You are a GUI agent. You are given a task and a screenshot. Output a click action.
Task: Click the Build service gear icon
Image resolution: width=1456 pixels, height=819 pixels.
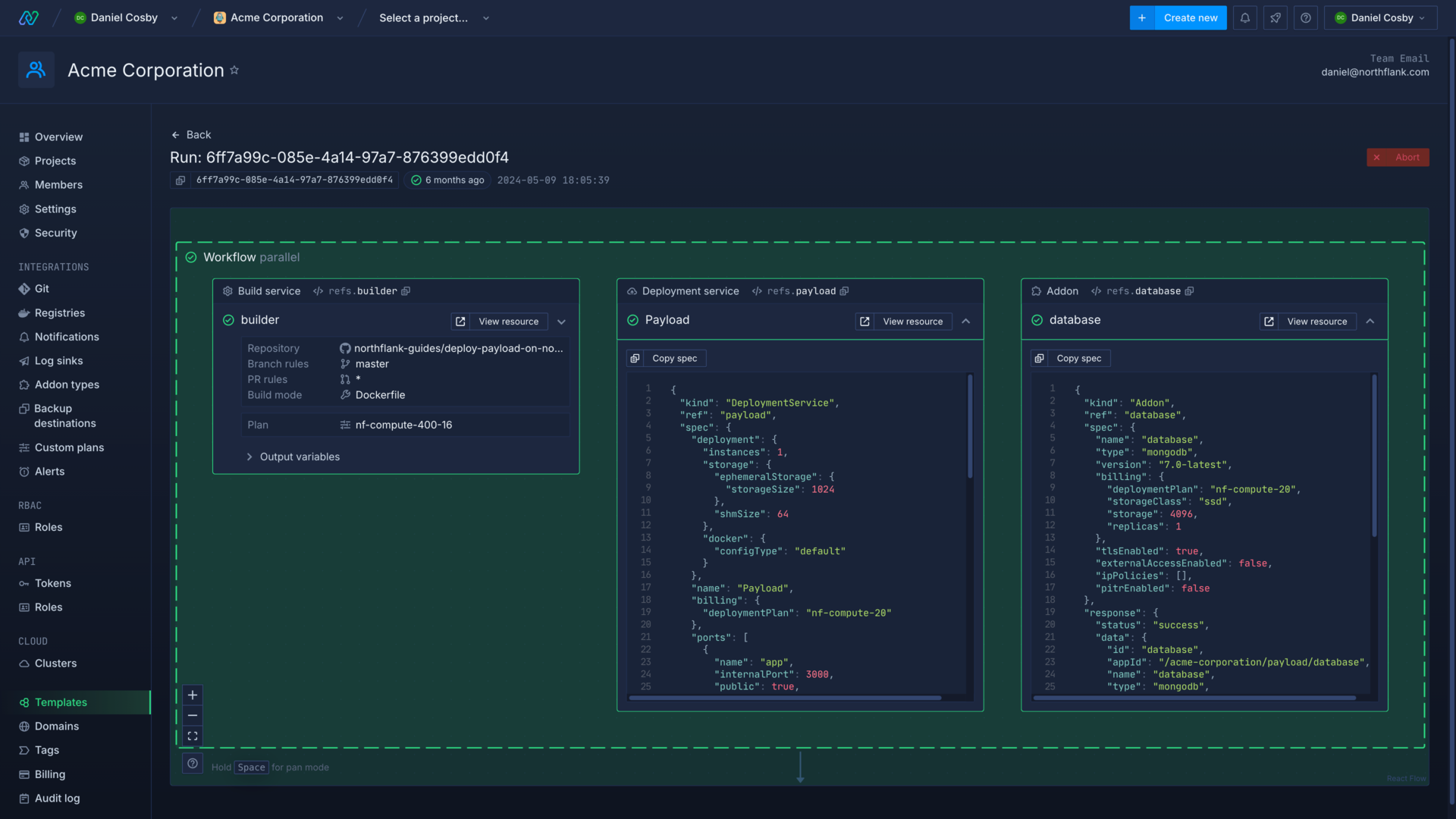[227, 291]
